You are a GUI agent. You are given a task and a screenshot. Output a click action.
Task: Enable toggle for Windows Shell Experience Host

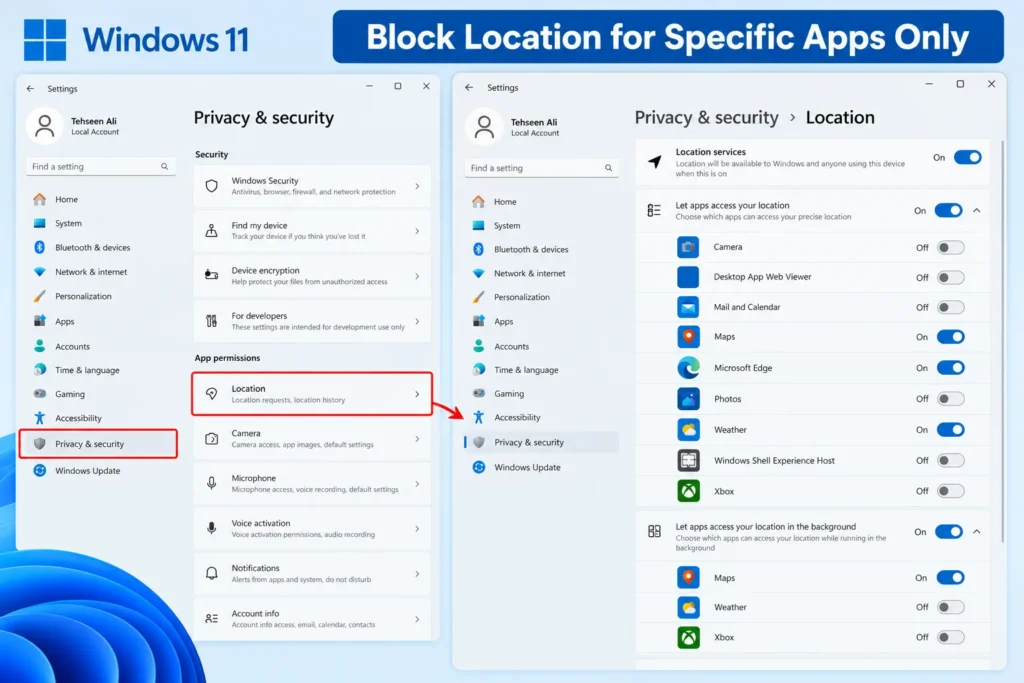tap(950, 460)
